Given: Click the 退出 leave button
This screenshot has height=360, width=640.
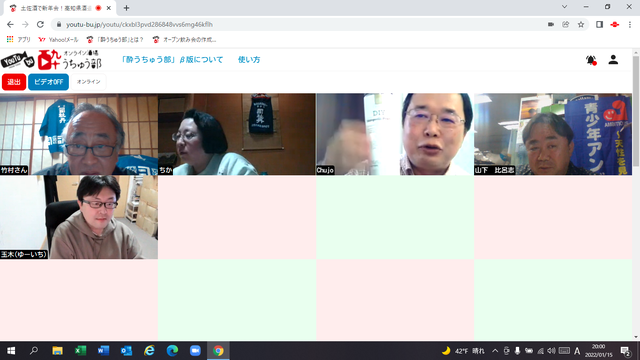Looking at the screenshot, I should coord(14,82).
